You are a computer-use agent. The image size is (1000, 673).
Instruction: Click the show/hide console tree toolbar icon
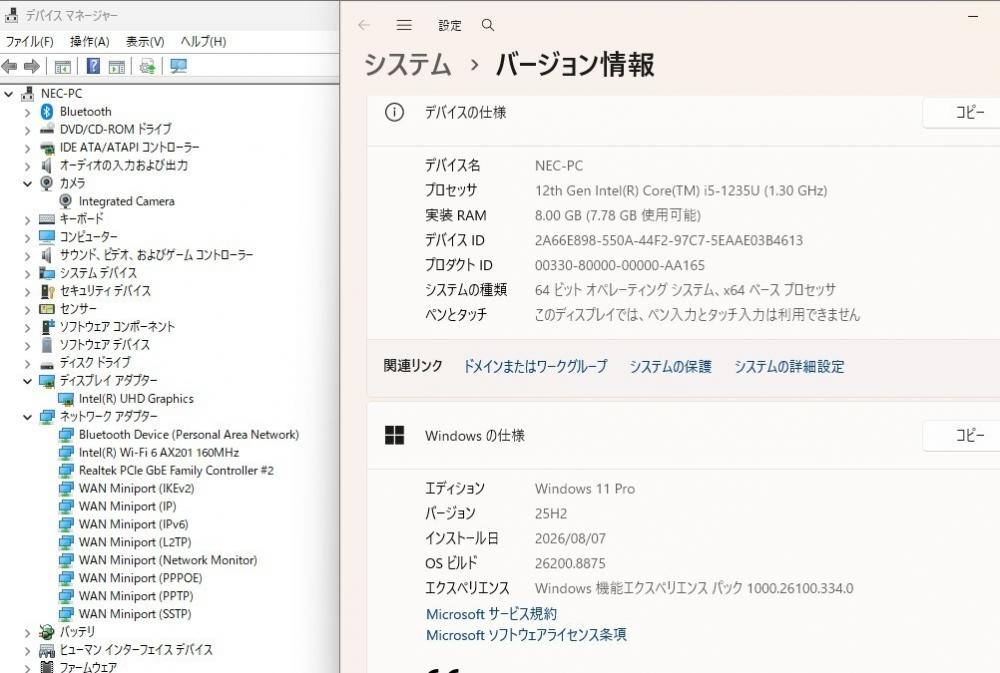click(62, 66)
